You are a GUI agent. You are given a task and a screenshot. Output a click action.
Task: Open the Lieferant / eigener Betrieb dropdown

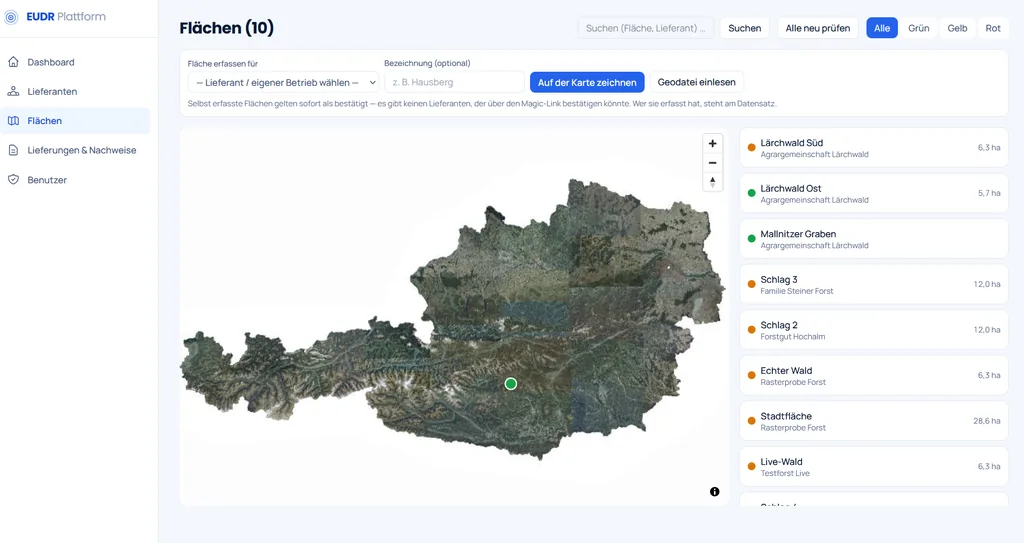tap(283, 82)
